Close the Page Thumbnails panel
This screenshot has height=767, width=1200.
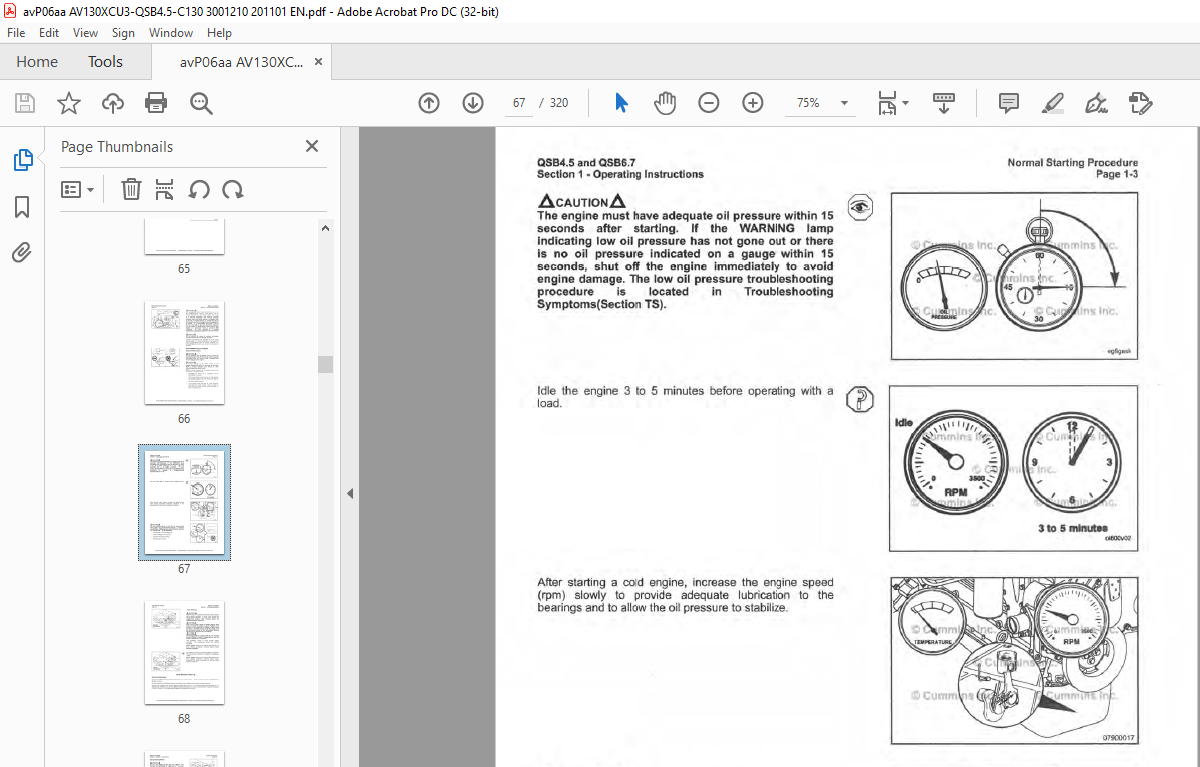[x=312, y=146]
